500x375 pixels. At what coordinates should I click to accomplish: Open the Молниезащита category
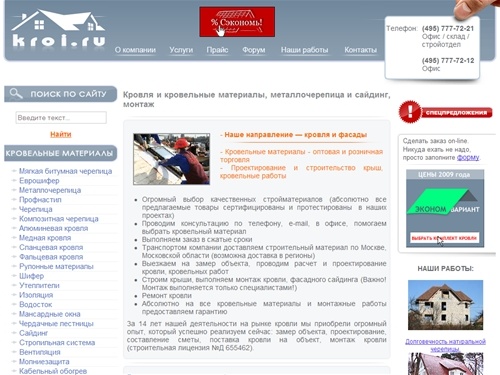tap(44, 362)
